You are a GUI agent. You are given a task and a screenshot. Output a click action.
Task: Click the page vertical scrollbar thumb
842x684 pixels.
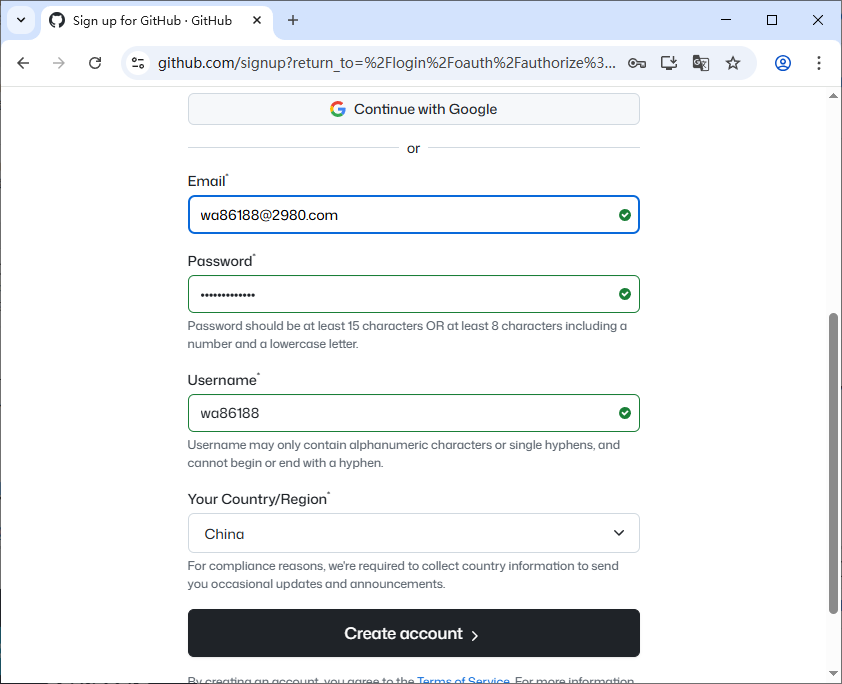pos(834,460)
